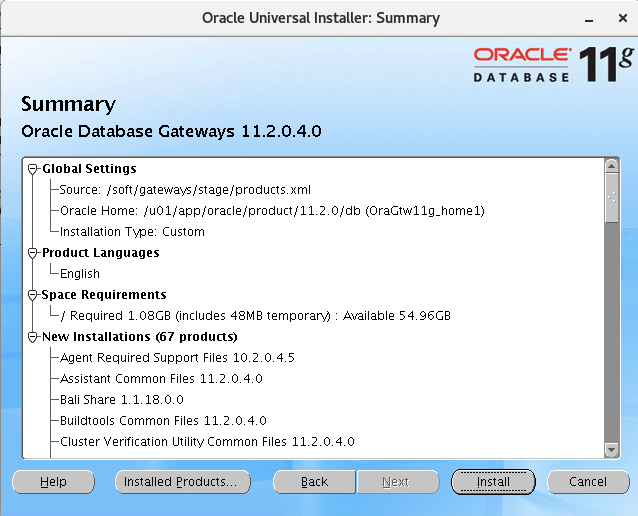
Task: Close the installer window
Action: tap(623, 18)
